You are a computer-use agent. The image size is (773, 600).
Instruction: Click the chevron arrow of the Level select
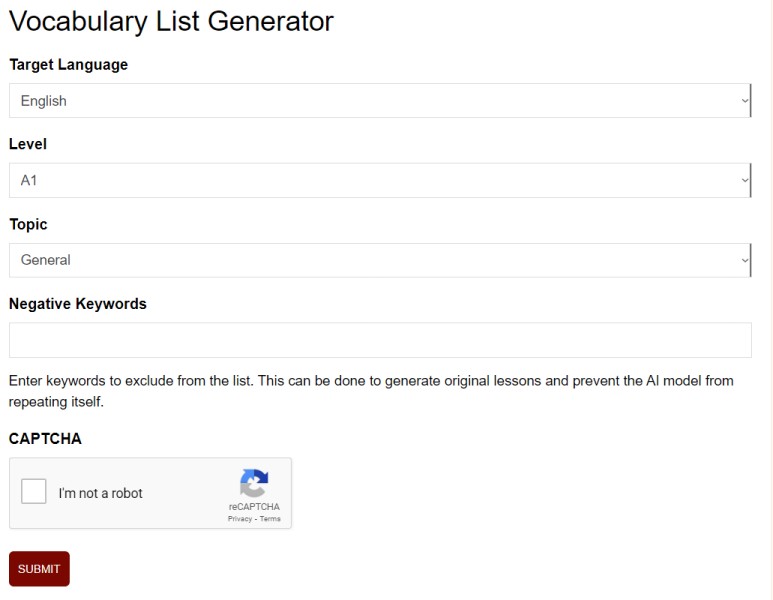point(744,180)
